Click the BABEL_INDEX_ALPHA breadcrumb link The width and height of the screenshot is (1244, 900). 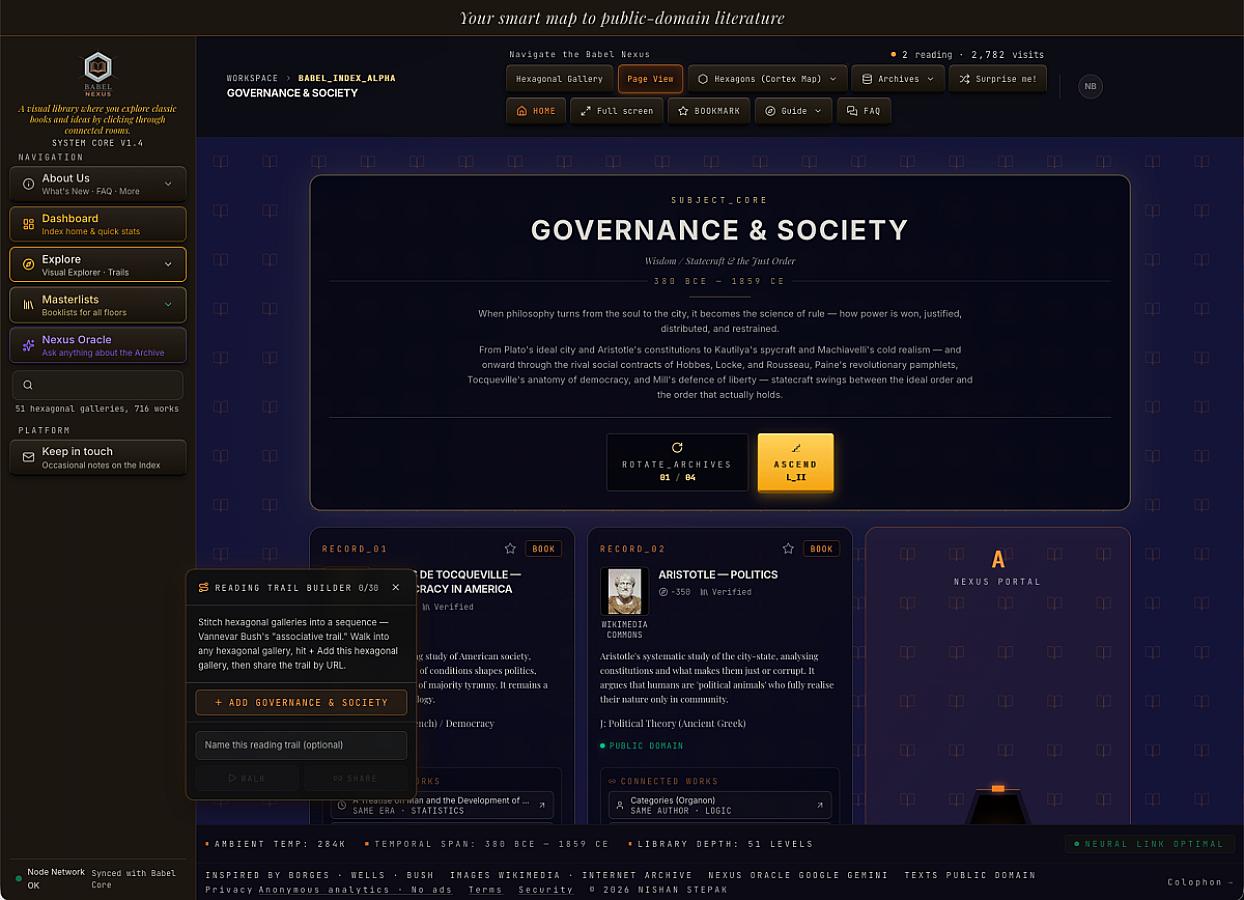point(346,78)
